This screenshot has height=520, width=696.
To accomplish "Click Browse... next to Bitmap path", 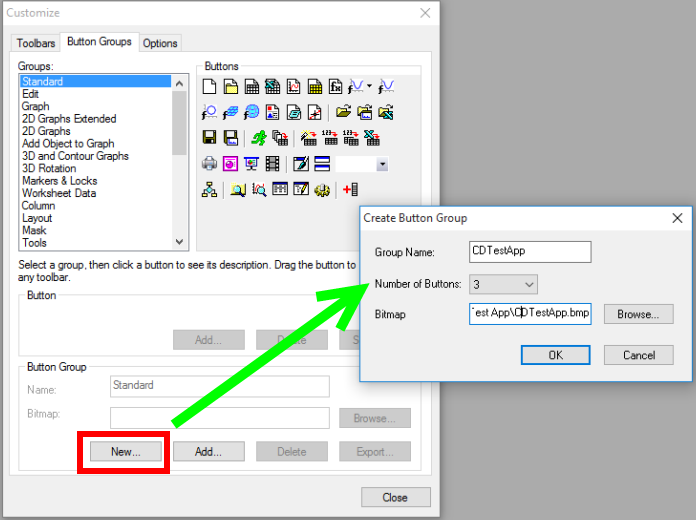I will [x=638, y=314].
